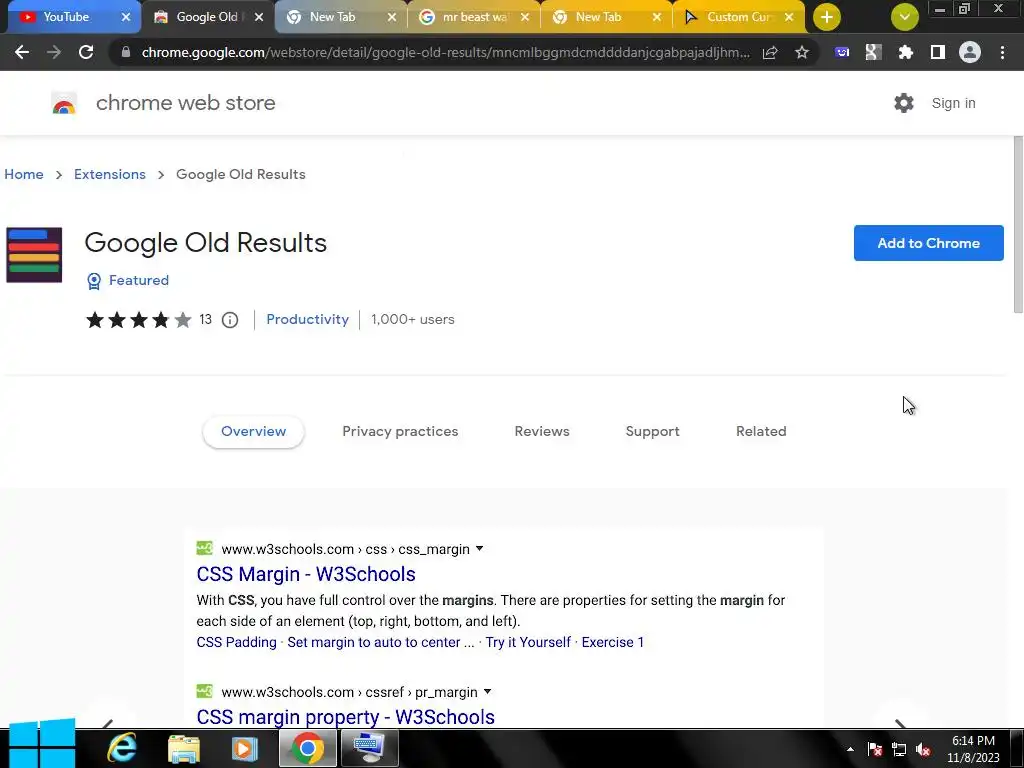Open the Chrome side panel icon

(x=938, y=52)
